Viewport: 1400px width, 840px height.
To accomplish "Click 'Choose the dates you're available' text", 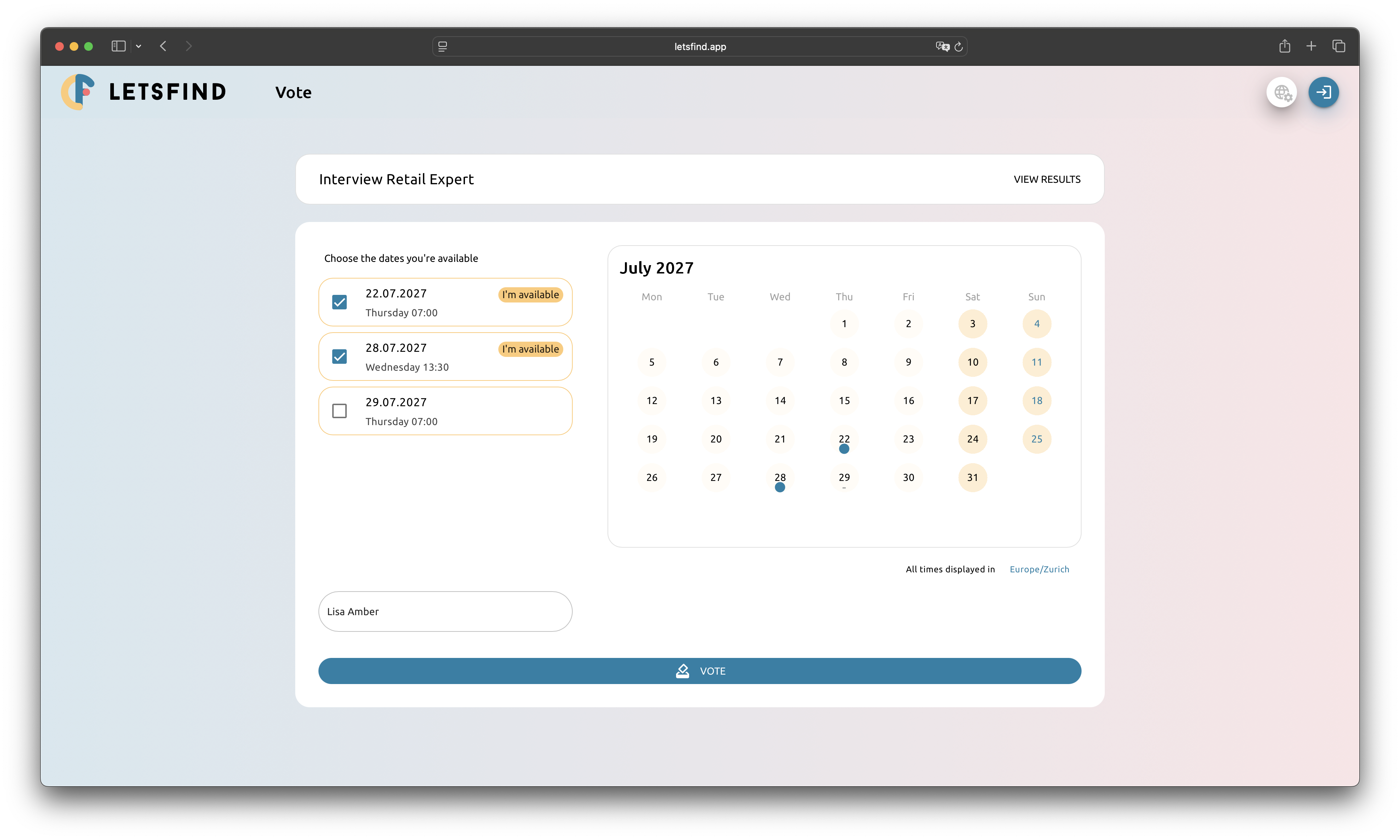I will click(401, 259).
